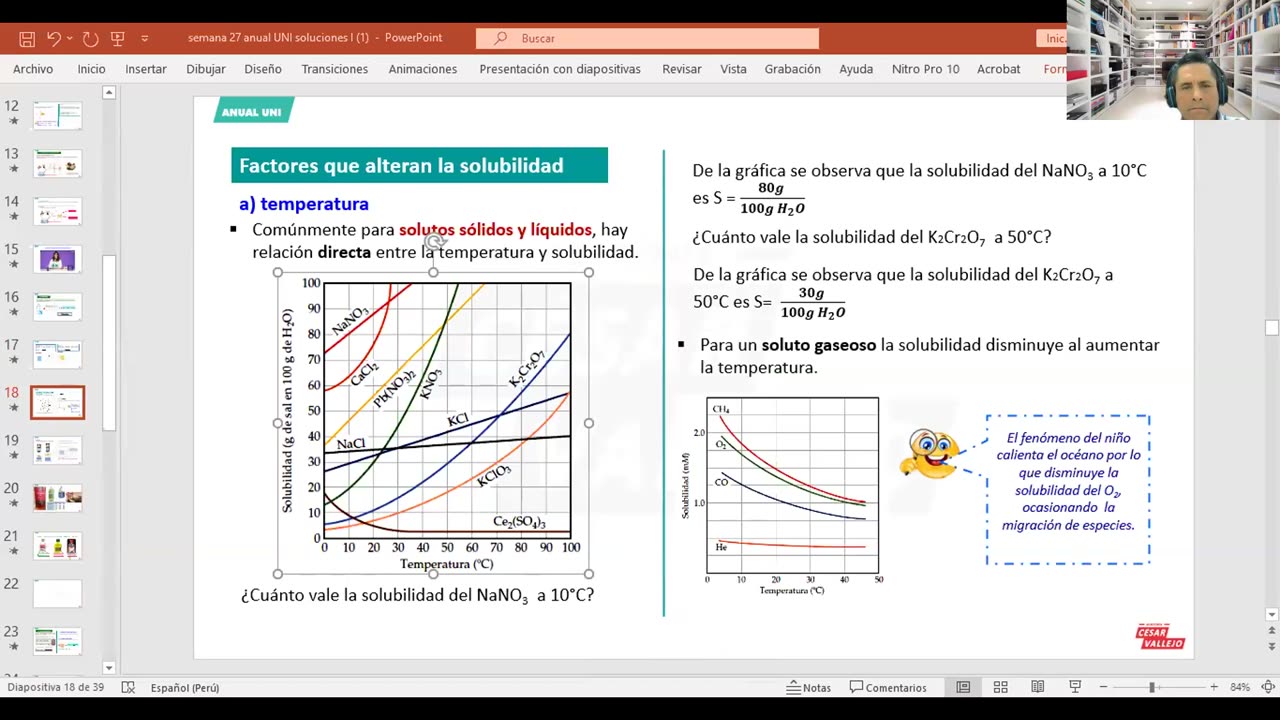The height and width of the screenshot is (720, 1280).
Task: Select slide 18 thumbnail
Action: 57,402
